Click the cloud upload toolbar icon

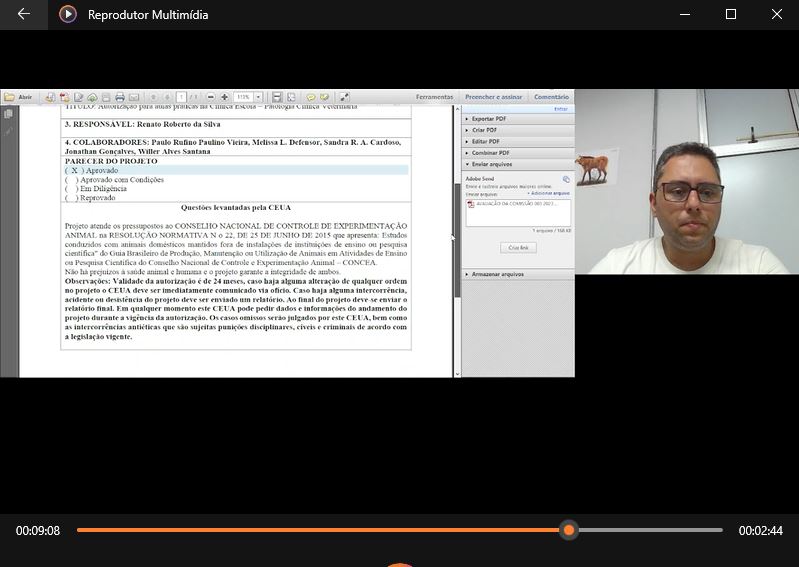[92, 97]
